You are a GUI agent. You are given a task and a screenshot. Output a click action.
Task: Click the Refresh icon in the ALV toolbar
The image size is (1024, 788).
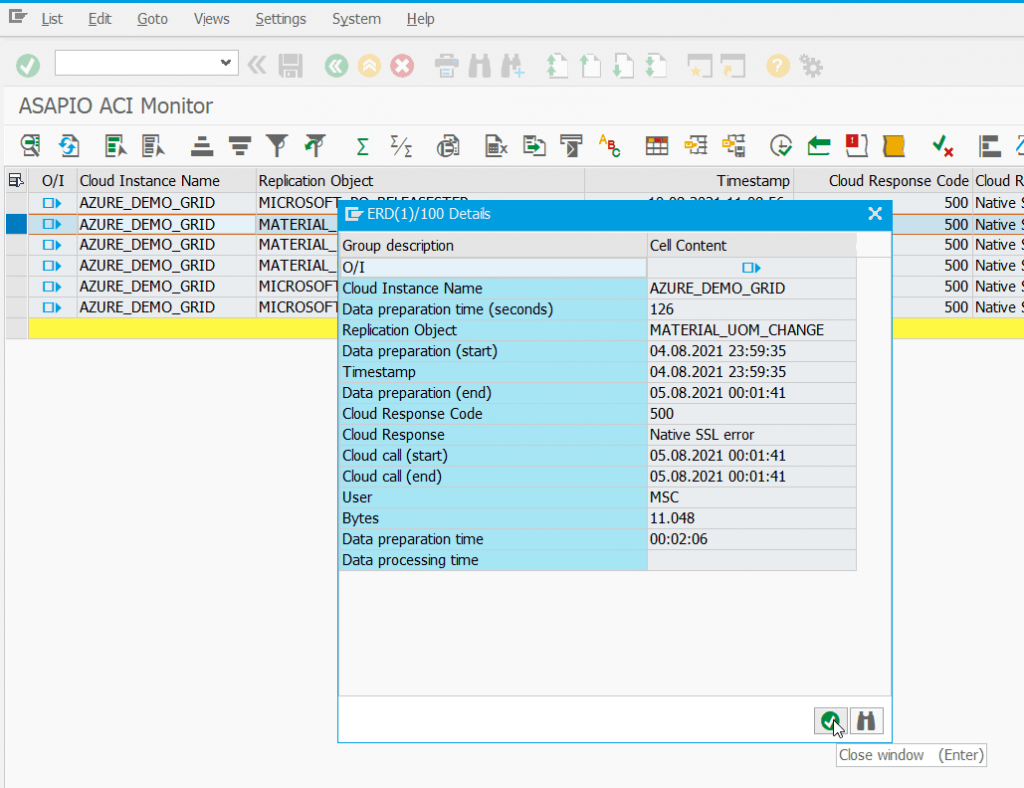[68, 146]
